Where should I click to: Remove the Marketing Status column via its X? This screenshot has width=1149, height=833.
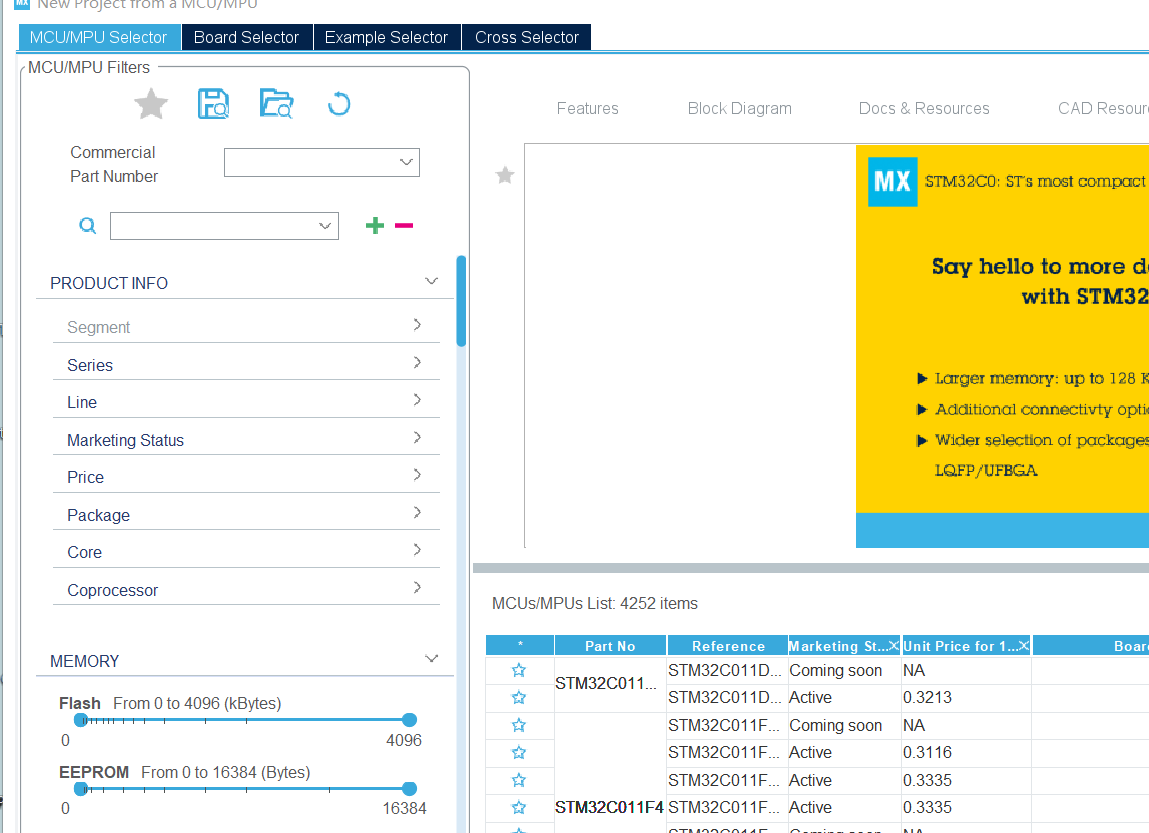point(893,645)
